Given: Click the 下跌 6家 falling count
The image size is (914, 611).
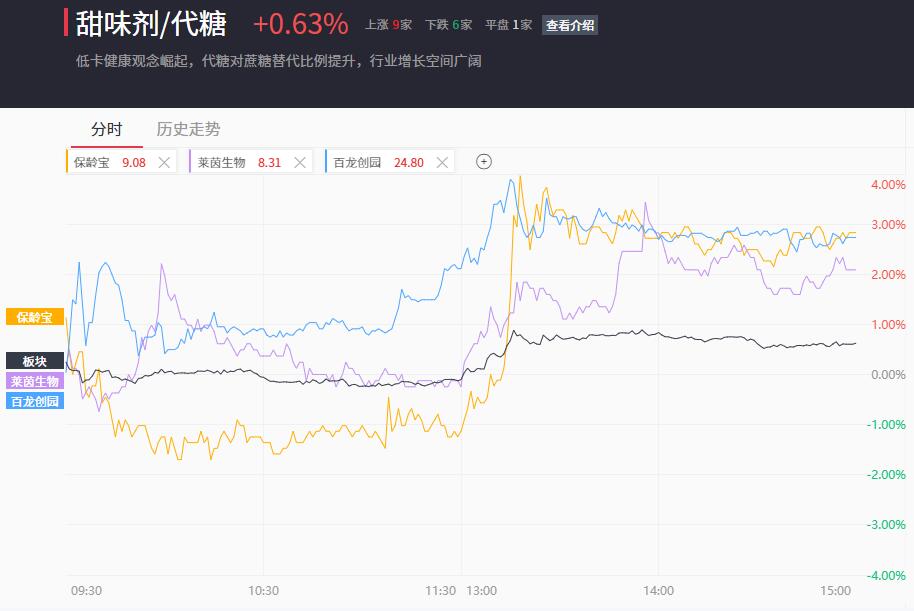Looking at the screenshot, I should click(x=448, y=25).
